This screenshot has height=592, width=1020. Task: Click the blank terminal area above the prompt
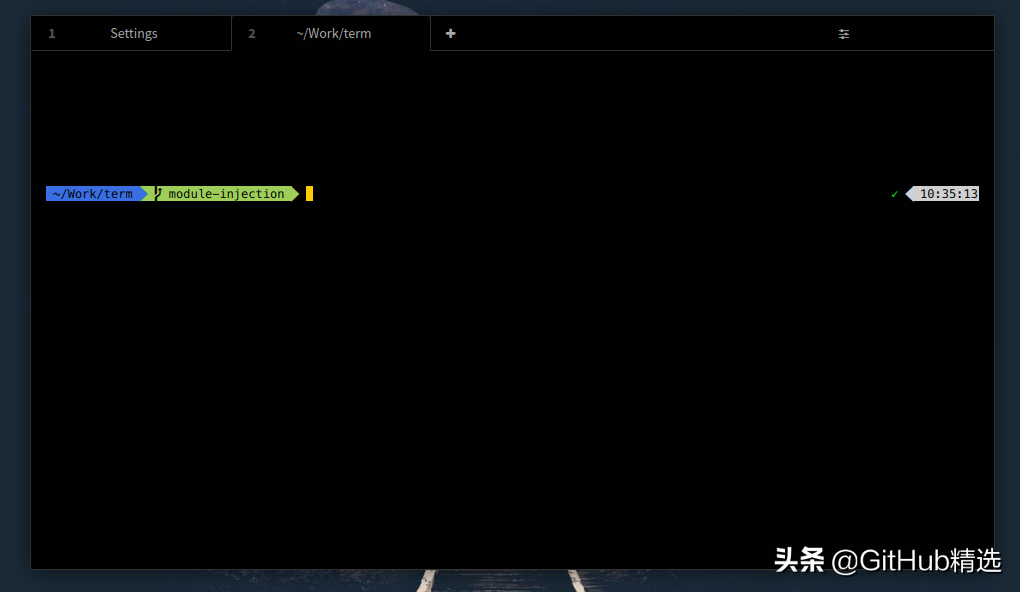click(x=512, y=117)
